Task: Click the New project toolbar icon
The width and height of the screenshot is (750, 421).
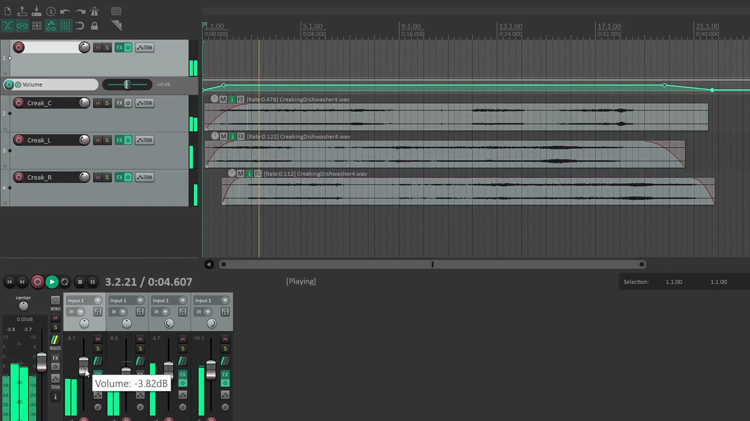Action: 8,11
